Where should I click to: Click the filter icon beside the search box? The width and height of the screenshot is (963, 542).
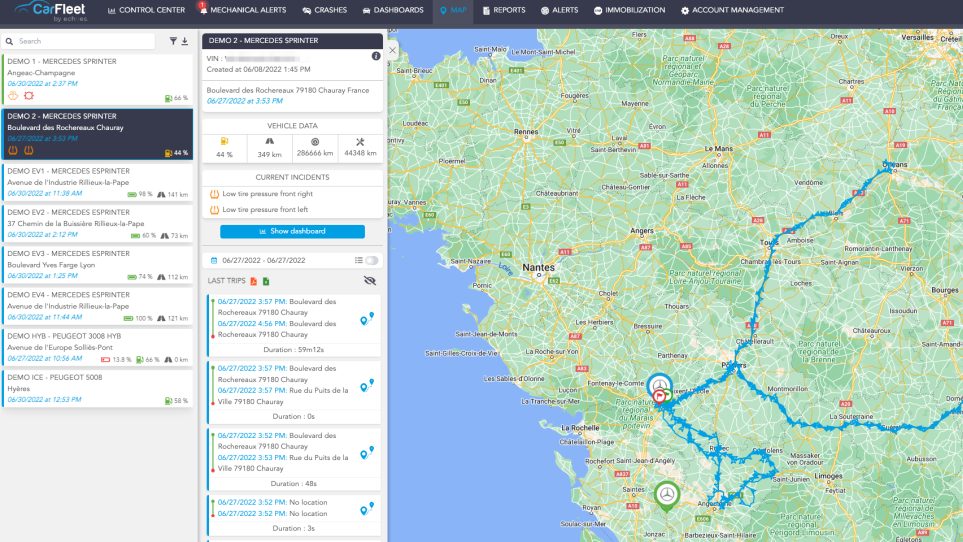[173, 42]
